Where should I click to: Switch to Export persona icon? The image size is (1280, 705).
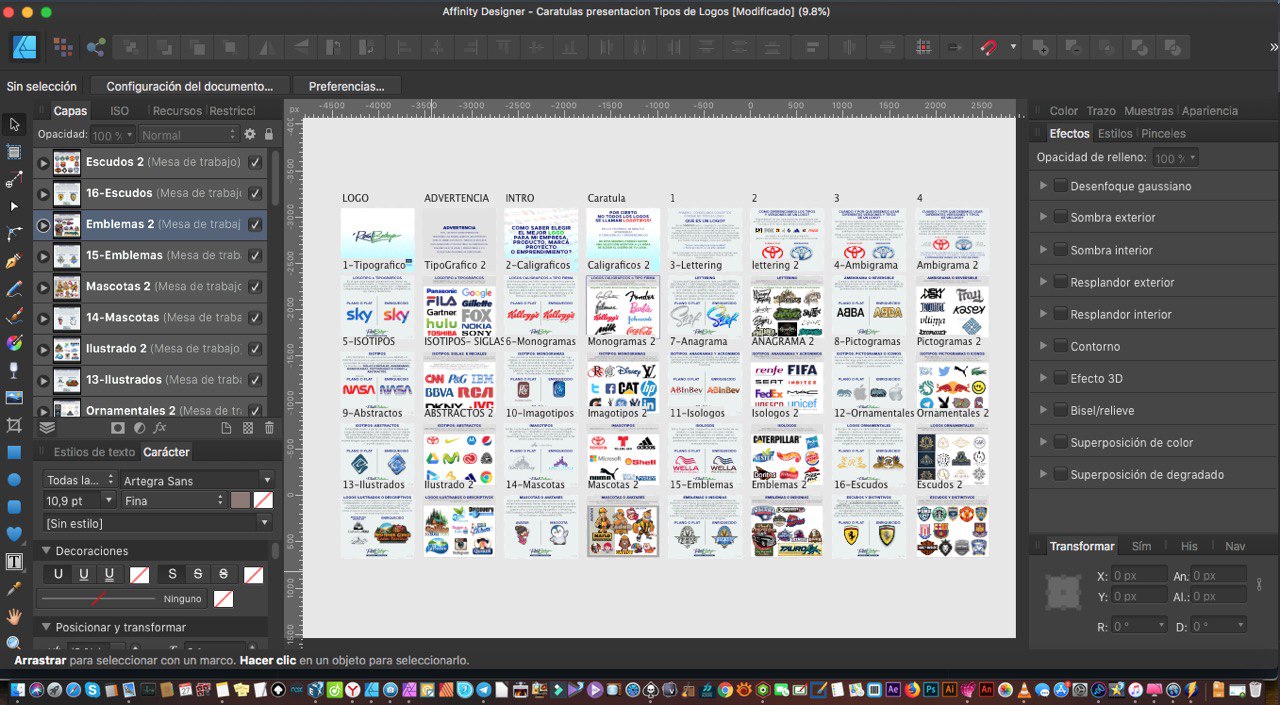[96, 47]
